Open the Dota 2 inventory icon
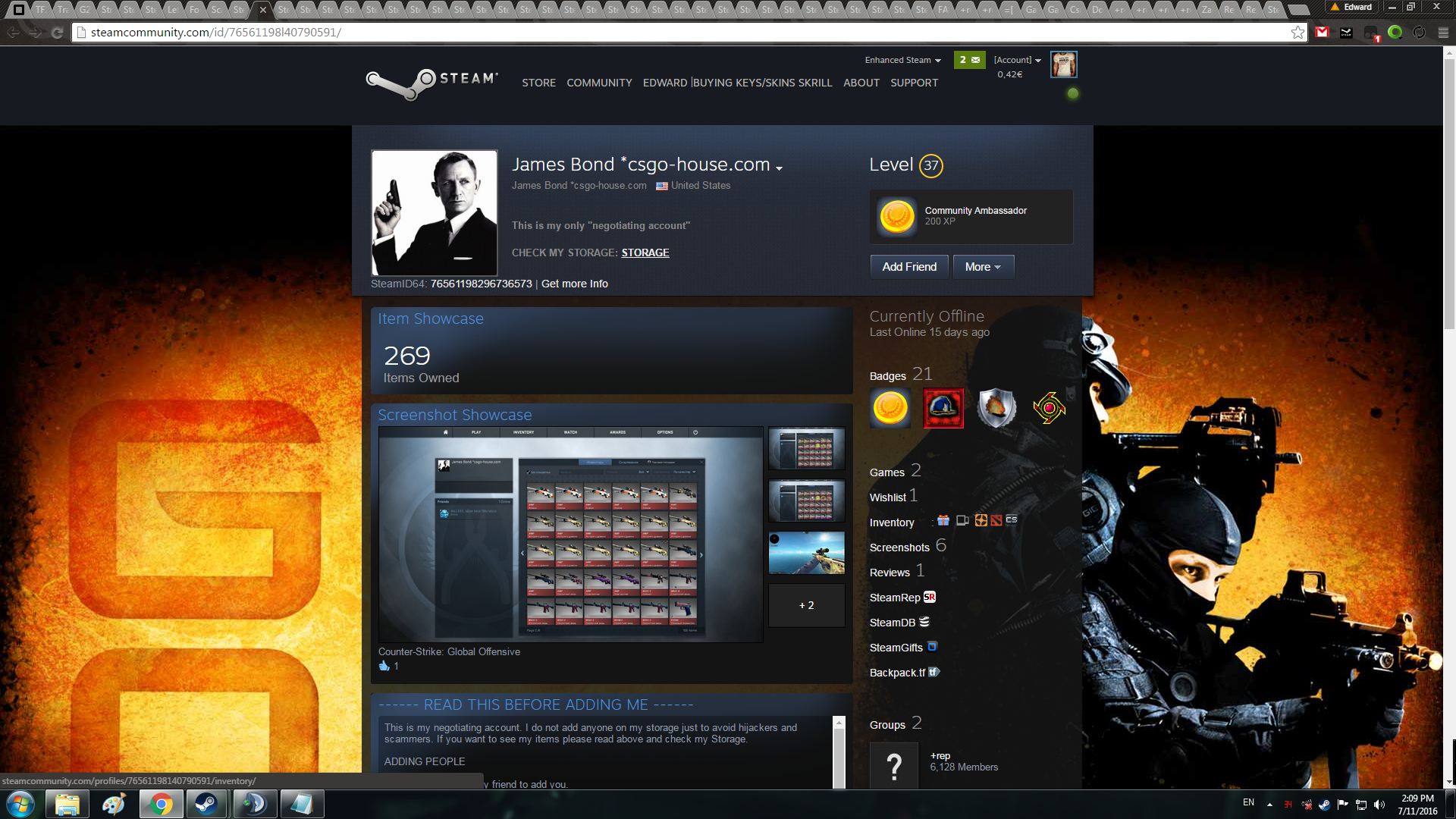The image size is (1456, 819). [x=996, y=520]
